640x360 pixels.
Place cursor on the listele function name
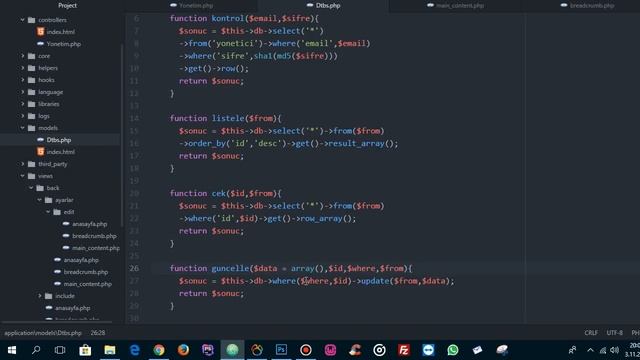click(x=228, y=118)
